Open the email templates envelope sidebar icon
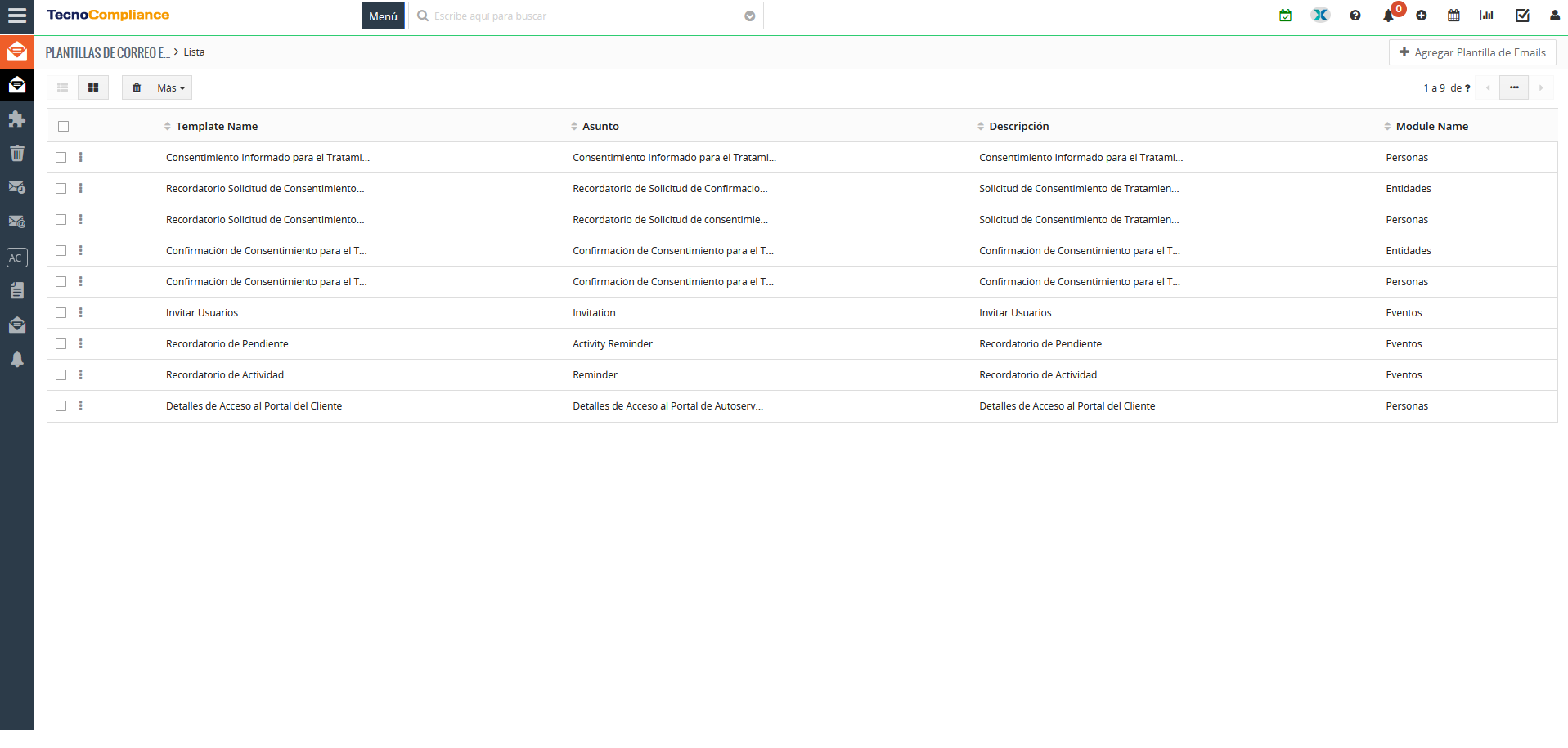This screenshot has height=748, width=1568. pos(17,85)
